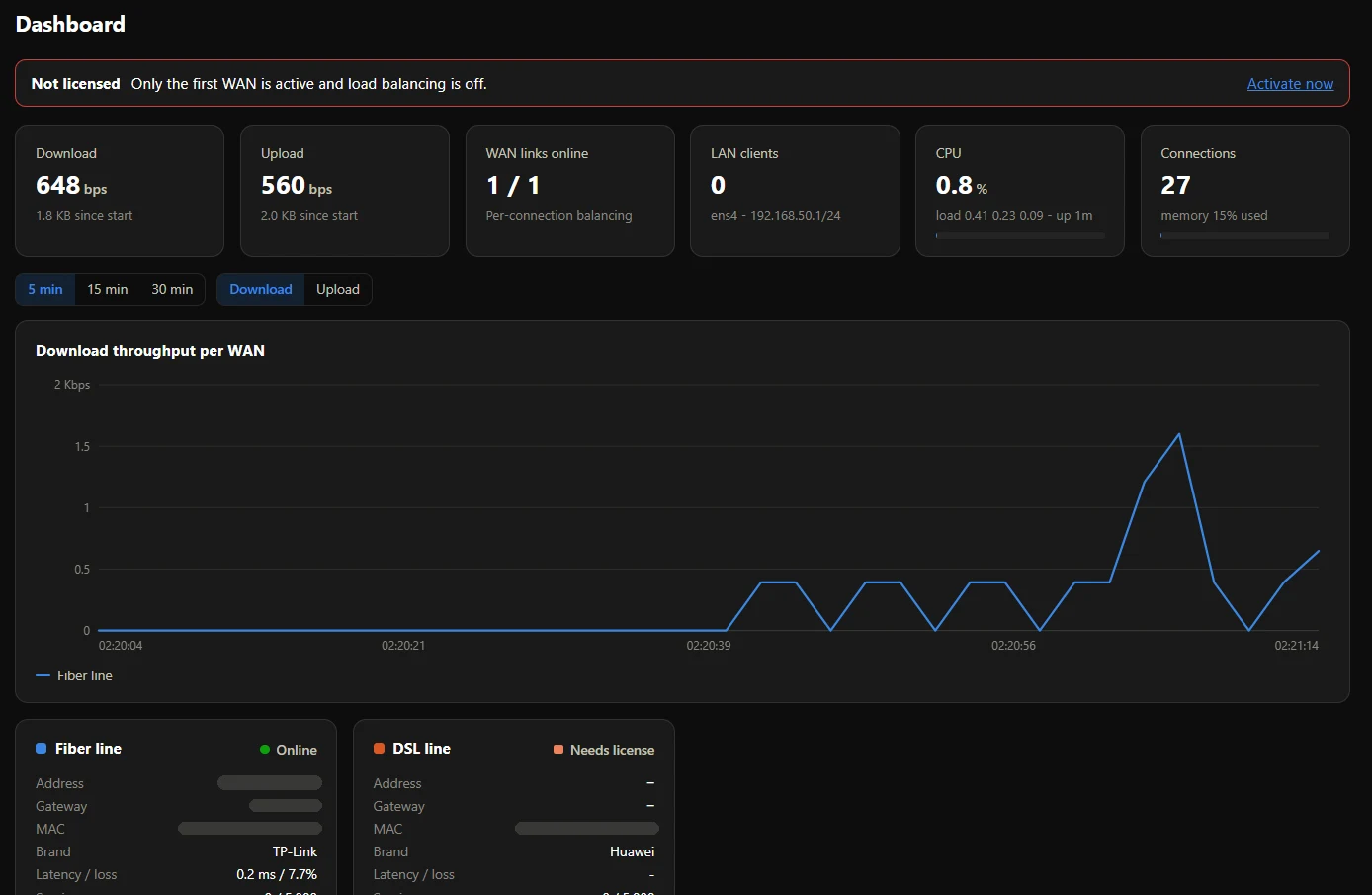Screen dimensions: 1372x895
Task: Click the 02:20:56 time axis label
Action: pos(1014,645)
